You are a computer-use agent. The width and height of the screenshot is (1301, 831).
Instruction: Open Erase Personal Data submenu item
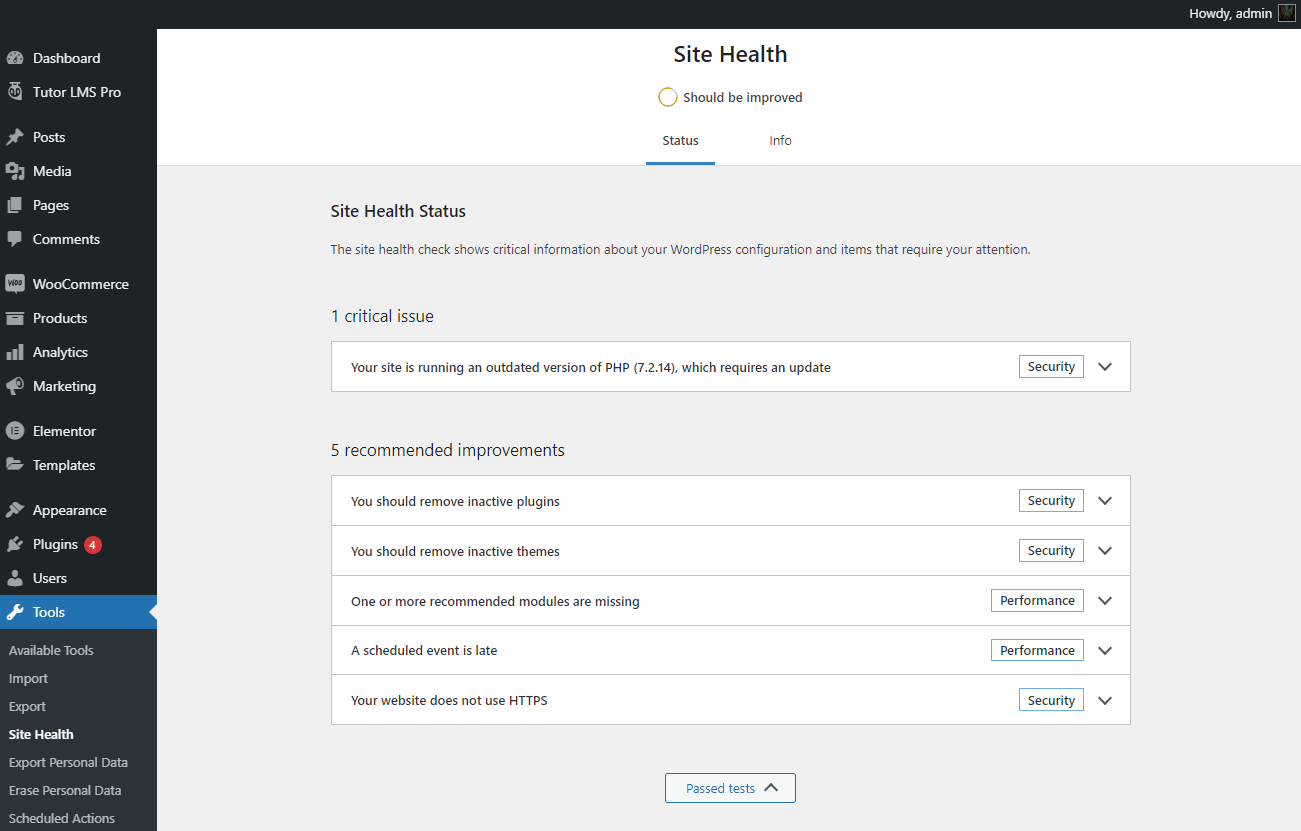pyautogui.click(x=65, y=790)
